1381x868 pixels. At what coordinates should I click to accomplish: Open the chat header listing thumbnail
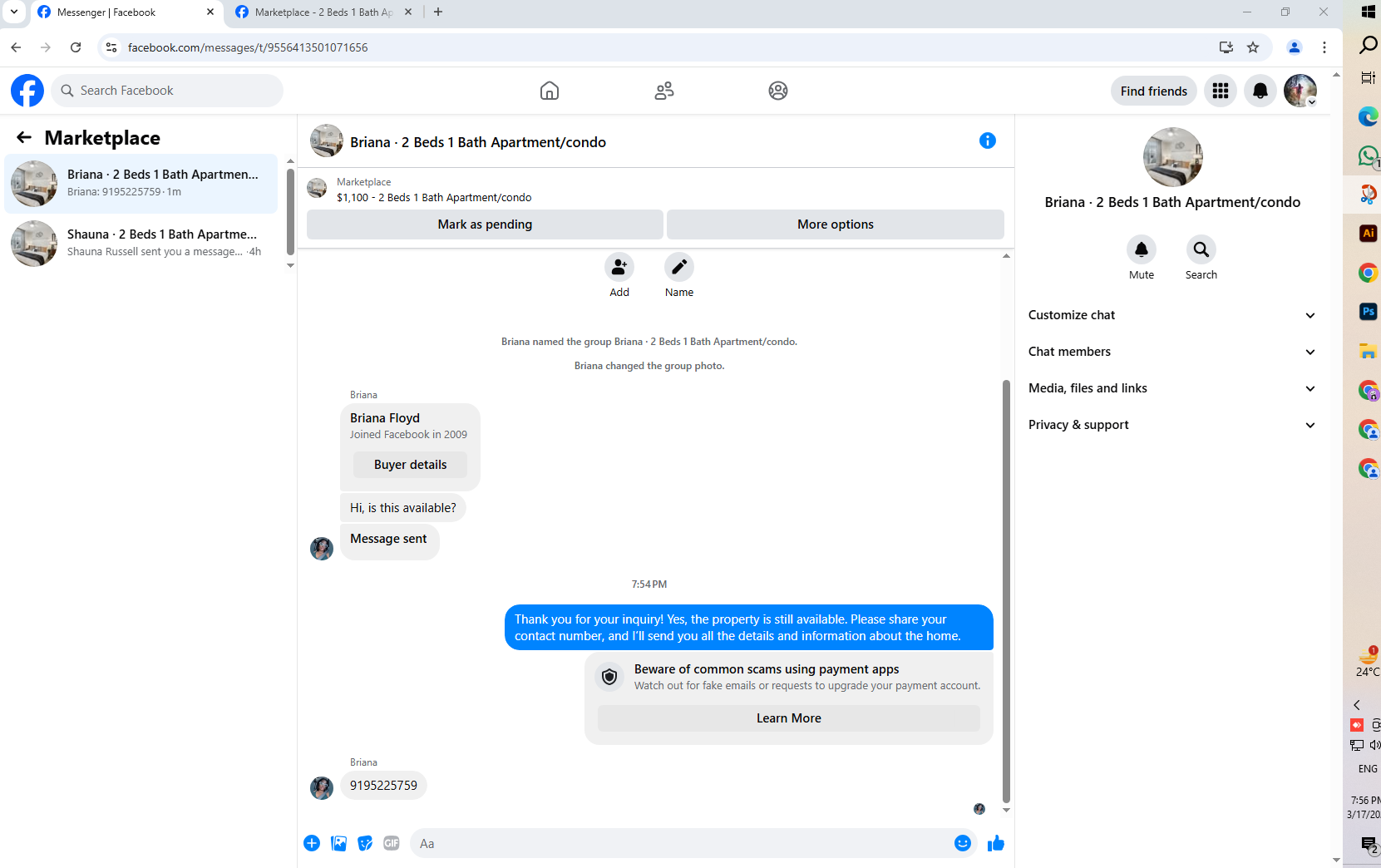[327, 141]
